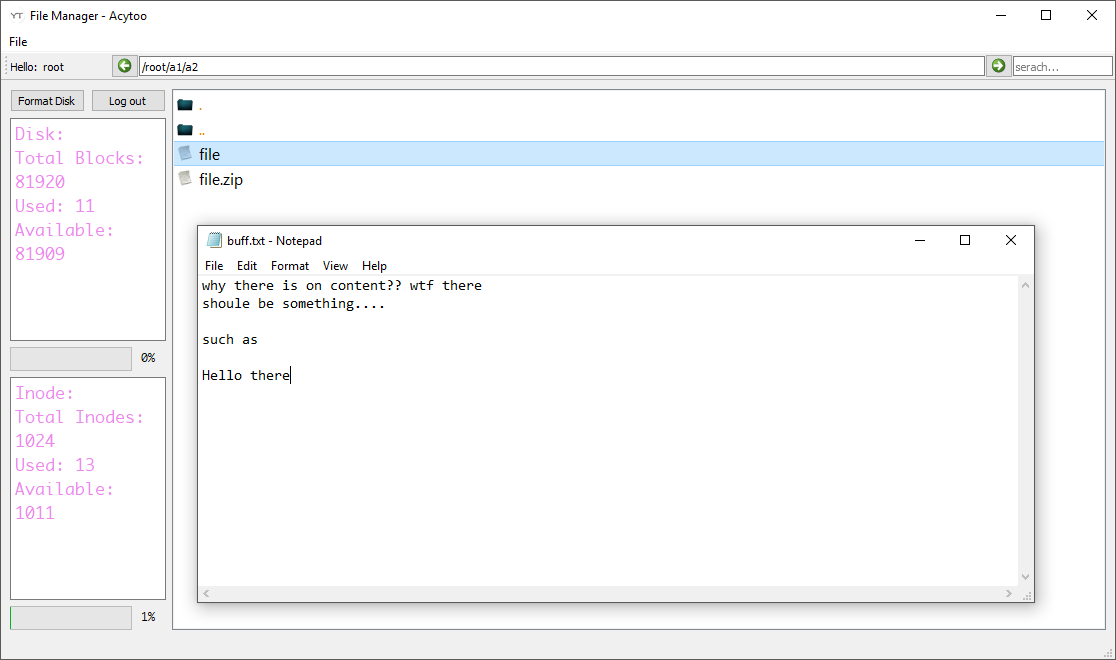Click the green go arrow beside address bar
The image size is (1116, 660).
(997, 65)
